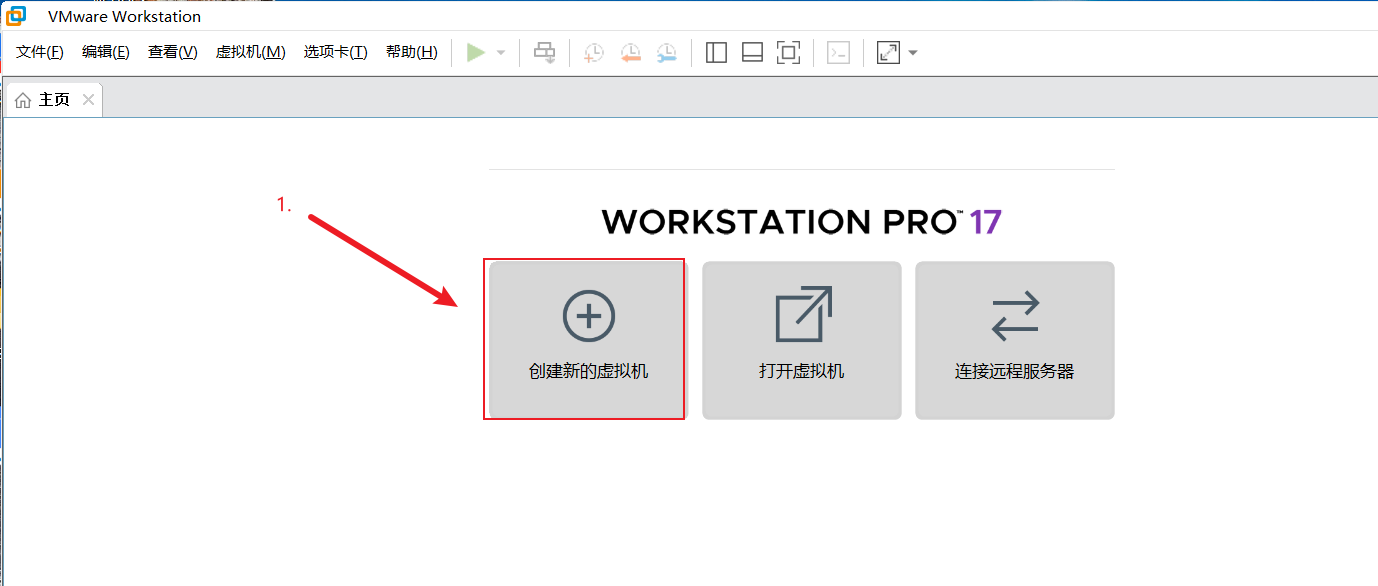Viewport: 1378px width, 586px height.
Task: Click the 创建新的虚拟机 tile
Action: click(589, 340)
